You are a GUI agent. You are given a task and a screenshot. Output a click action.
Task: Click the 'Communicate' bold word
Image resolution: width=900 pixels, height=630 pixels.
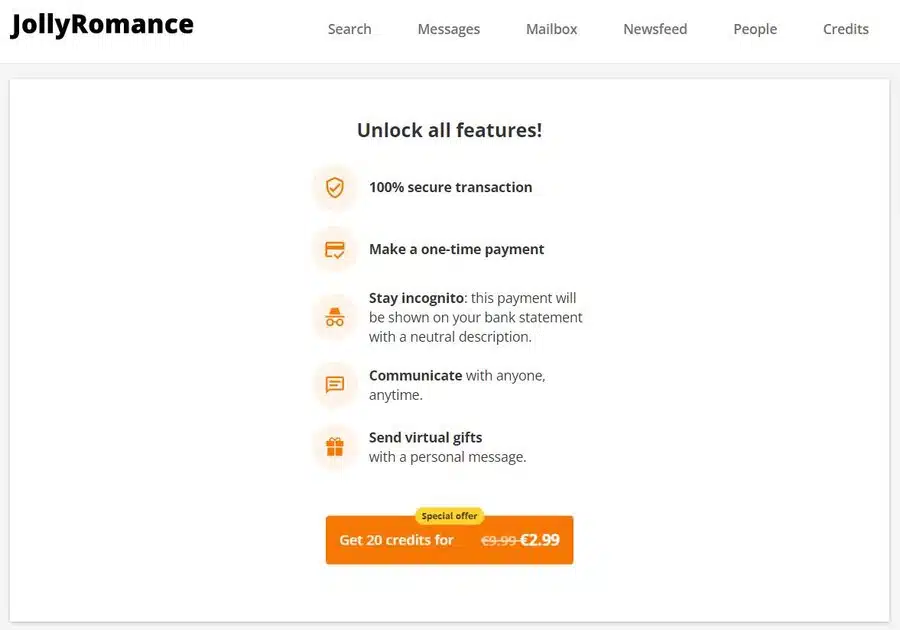pos(416,375)
